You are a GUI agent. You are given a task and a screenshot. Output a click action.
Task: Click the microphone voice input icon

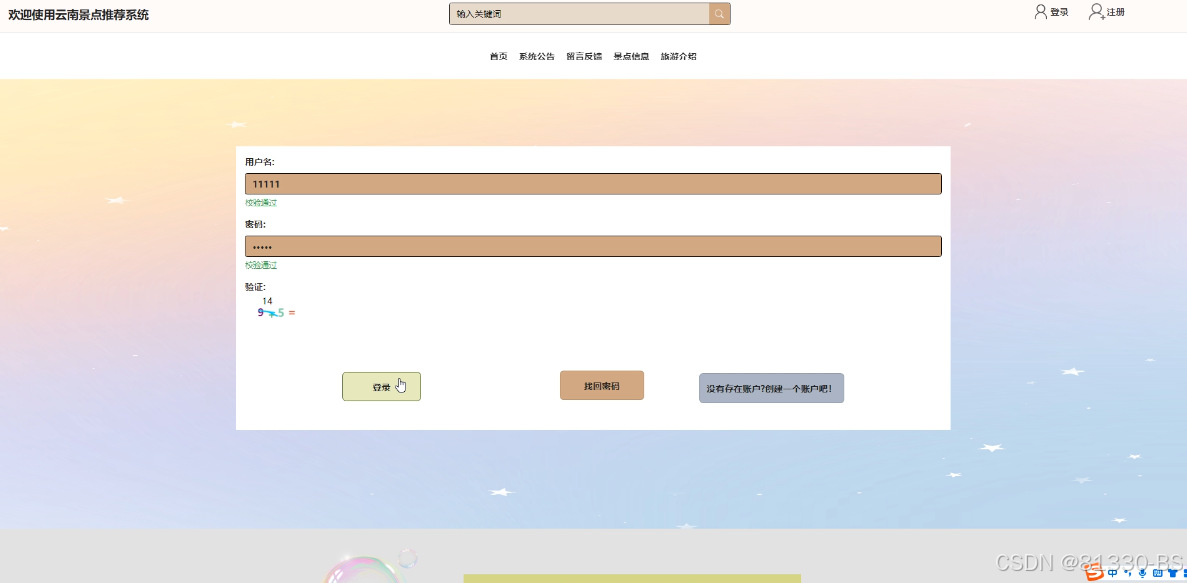[1142, 573]
